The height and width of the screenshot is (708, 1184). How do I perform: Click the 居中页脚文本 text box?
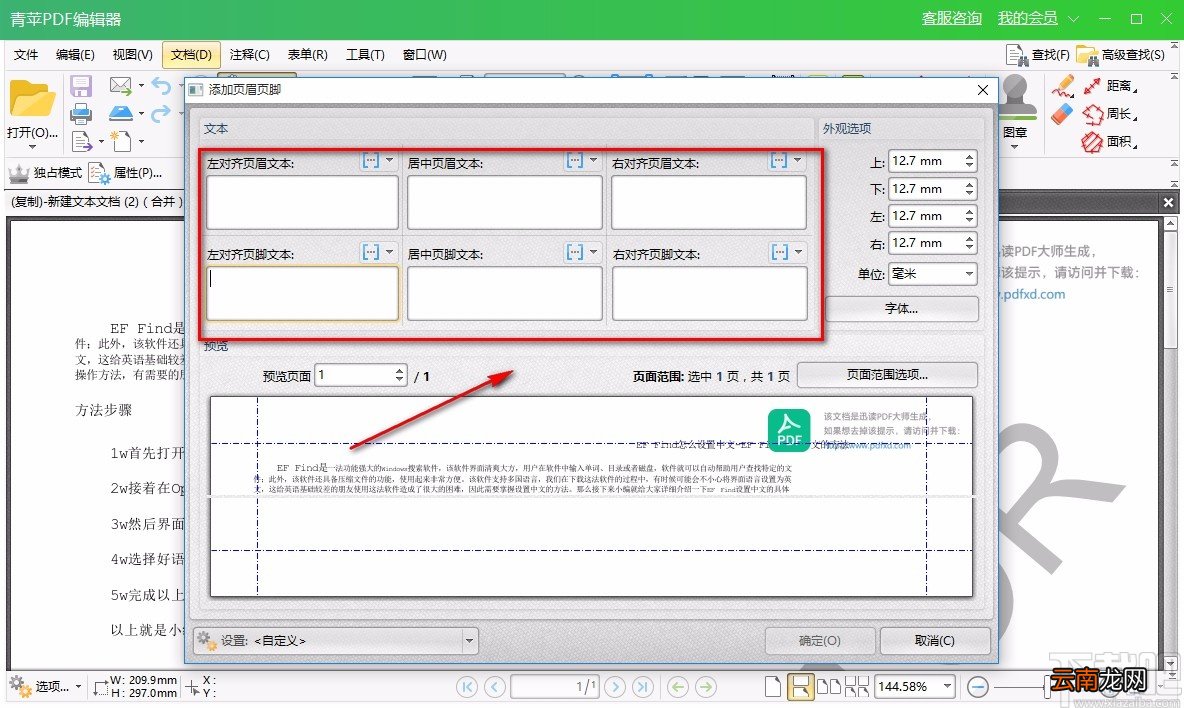(504, 293)
